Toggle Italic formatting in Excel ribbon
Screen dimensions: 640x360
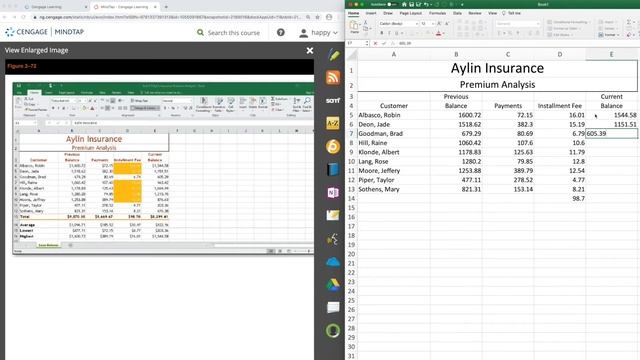[x=389, y=33]
